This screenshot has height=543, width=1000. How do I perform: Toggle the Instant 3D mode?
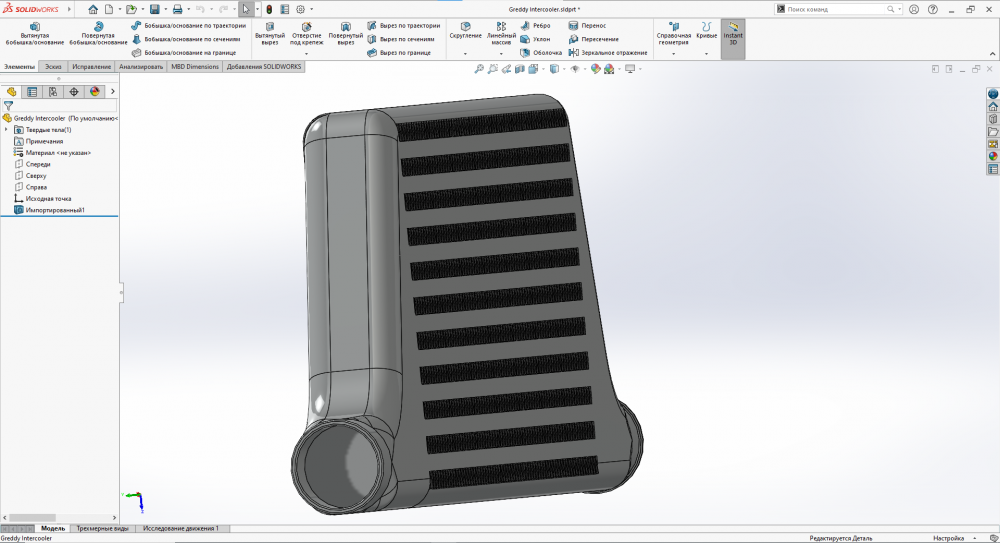click(x=733, y=33)
